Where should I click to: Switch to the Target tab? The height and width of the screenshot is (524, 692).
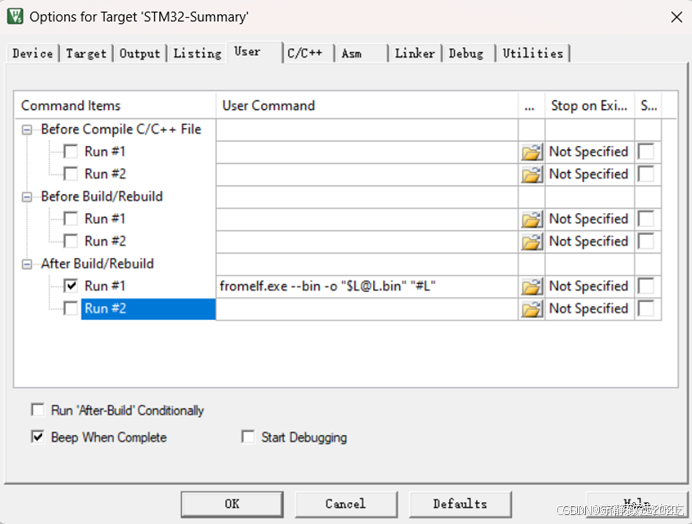86,53
